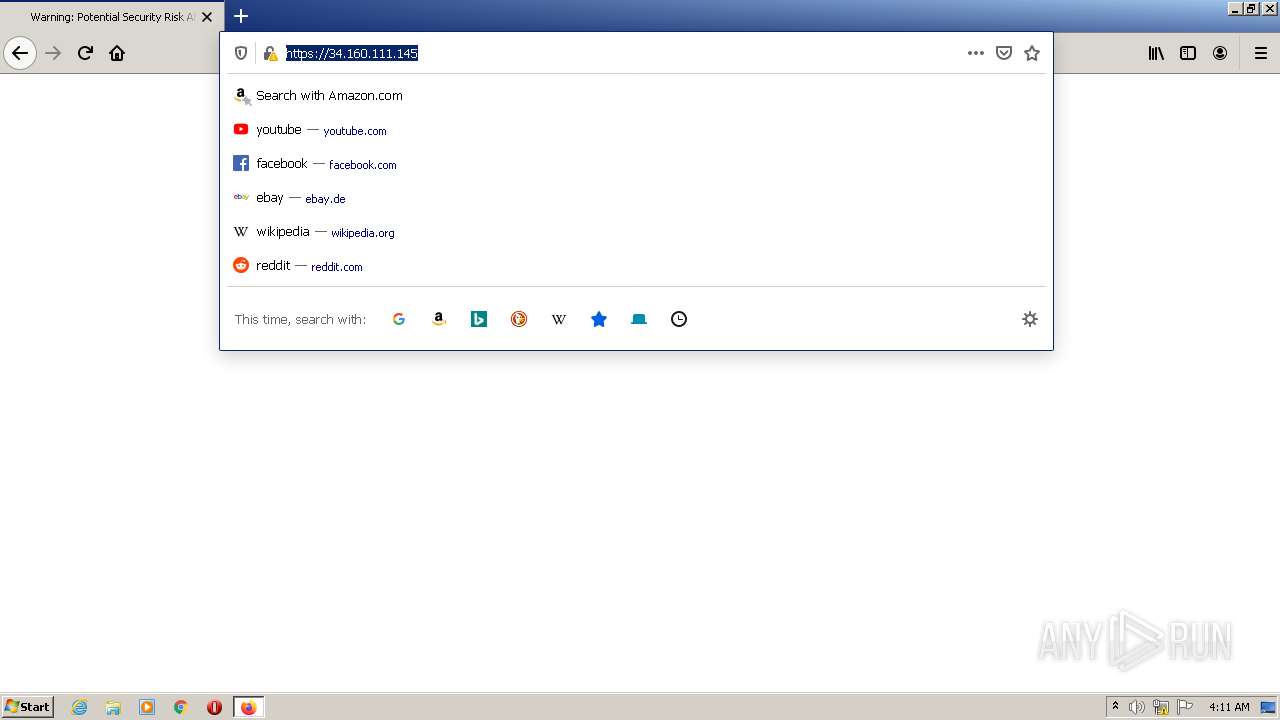Select reddit.com suggestion
1280x720 pixels.
(636, 266)
